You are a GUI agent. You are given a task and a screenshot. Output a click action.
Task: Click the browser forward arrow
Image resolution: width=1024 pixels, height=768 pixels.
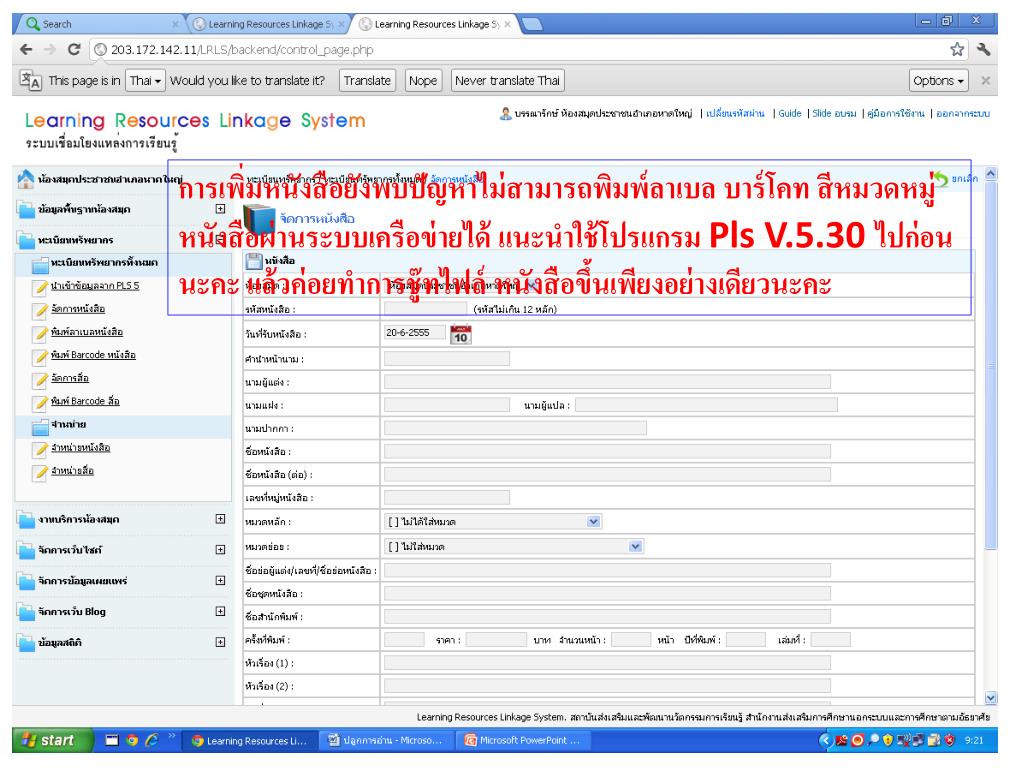[x=50, y=50]
